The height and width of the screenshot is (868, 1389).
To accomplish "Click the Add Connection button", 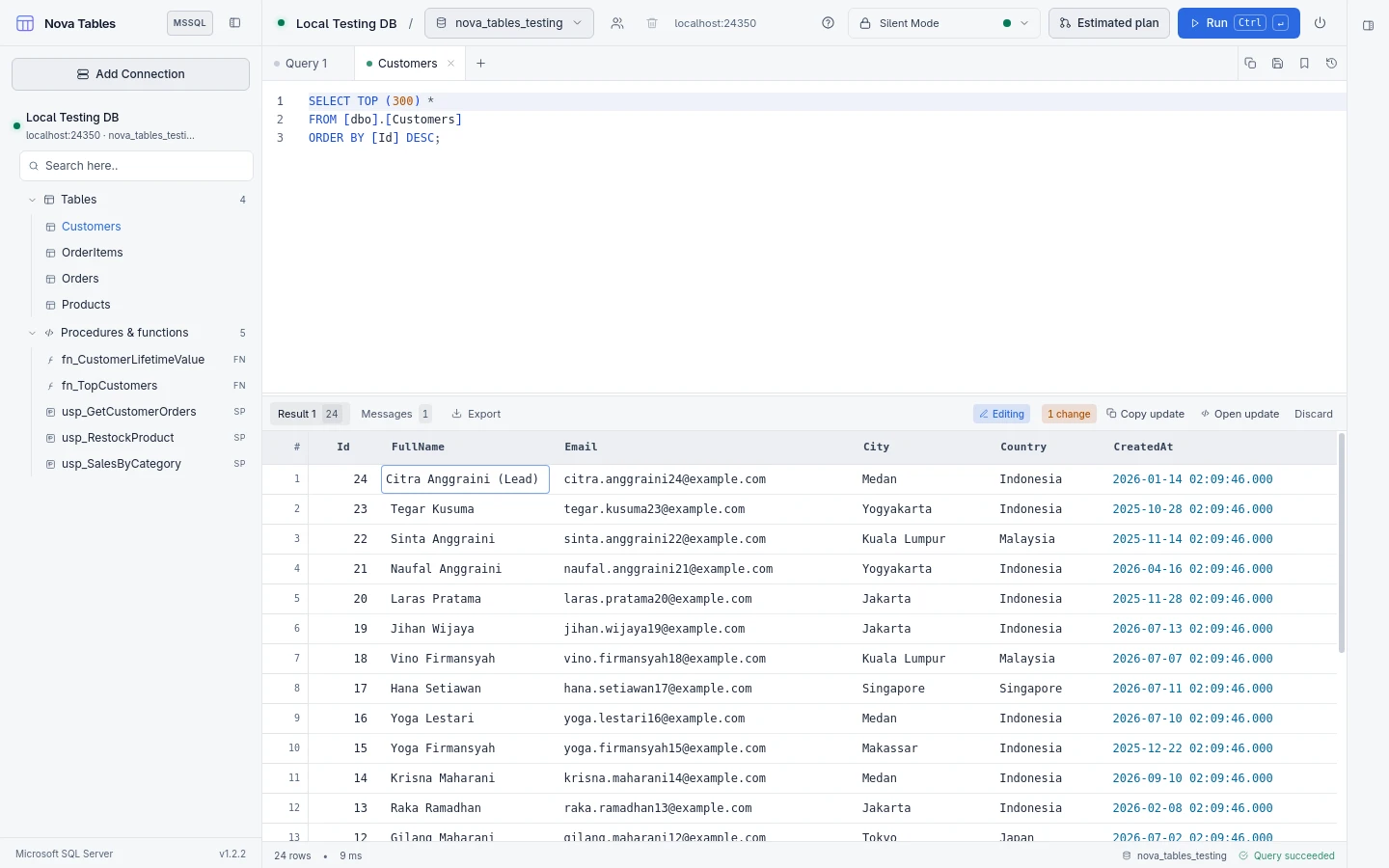I will click(x=130, y=74).
